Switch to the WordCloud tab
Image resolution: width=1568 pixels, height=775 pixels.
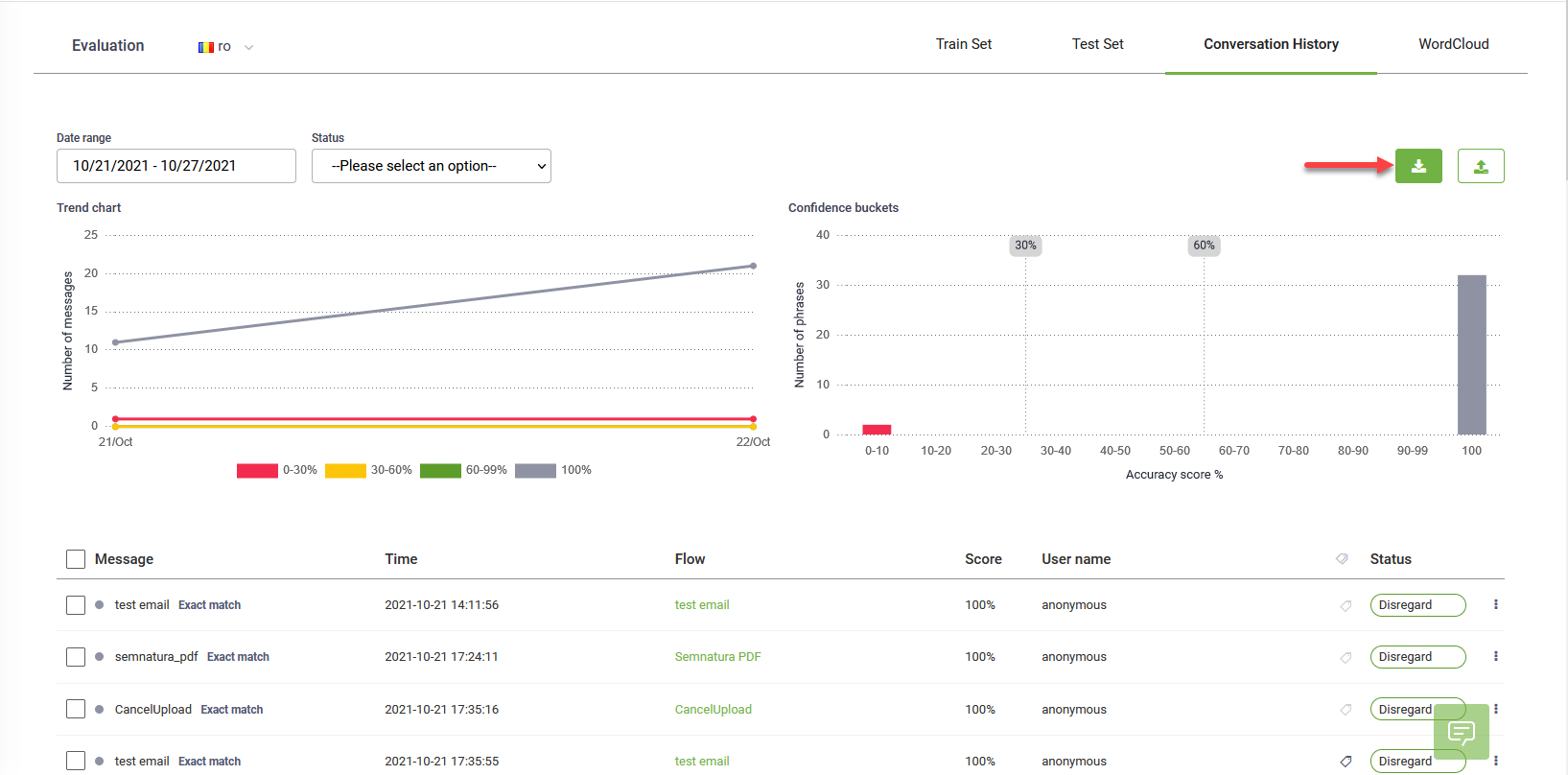[x=1453, y=44]
